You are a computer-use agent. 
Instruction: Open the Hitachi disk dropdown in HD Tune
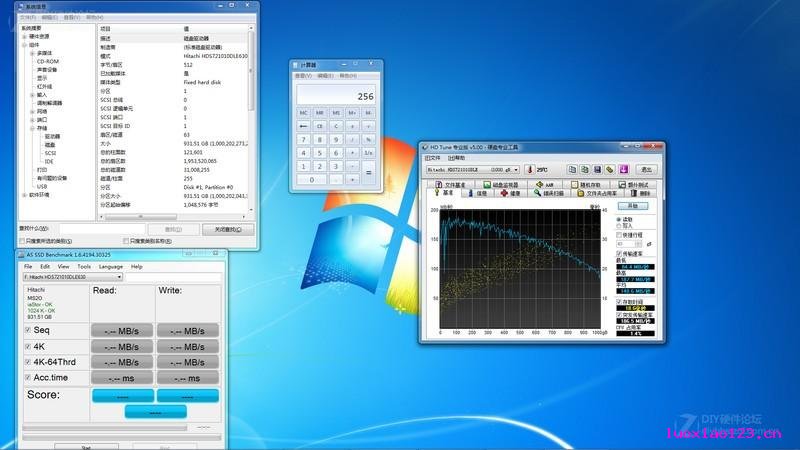point(472,169)
